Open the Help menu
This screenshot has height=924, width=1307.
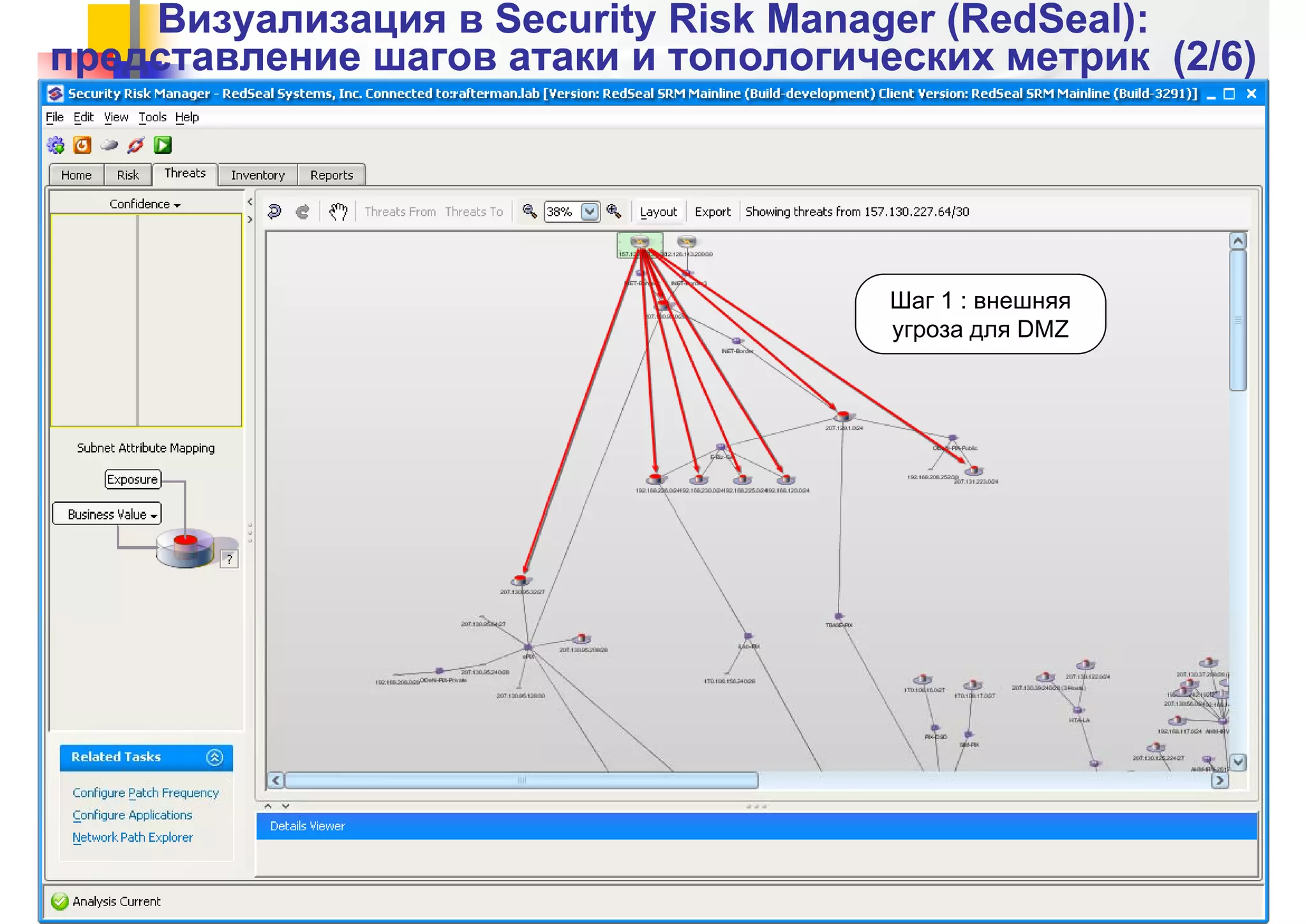point(187,117)
